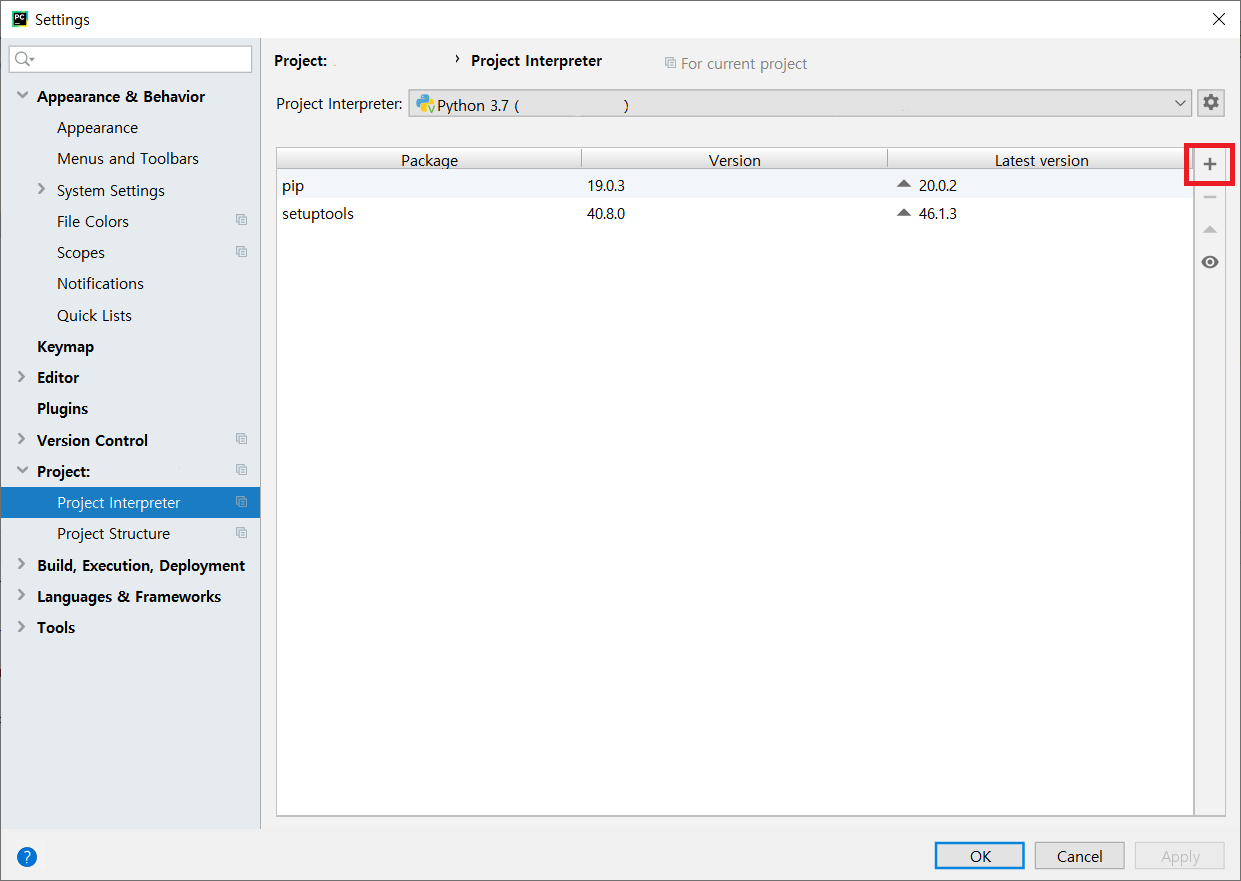
Task: Click the PyCharm icon in the title bar
Action: point(19,19)
